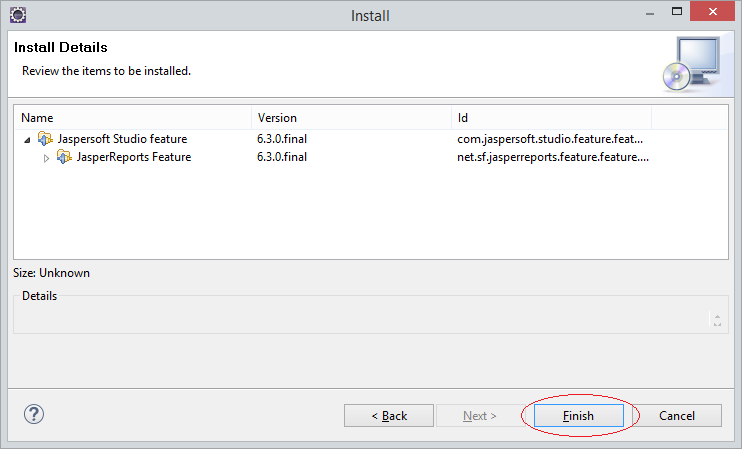Screen dimensions: 742x449
Task: Expand the JasperReports Feature node
Action: pyautogui.click(x=46, y=158)
